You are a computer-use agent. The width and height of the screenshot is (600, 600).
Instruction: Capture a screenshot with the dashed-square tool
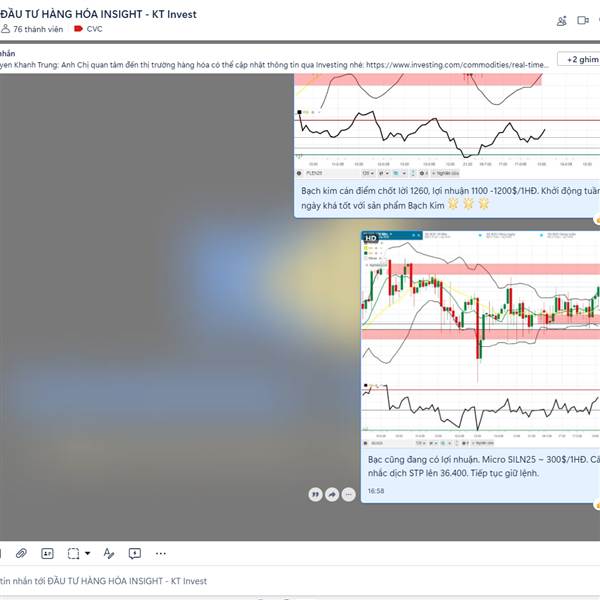(73, 553)
